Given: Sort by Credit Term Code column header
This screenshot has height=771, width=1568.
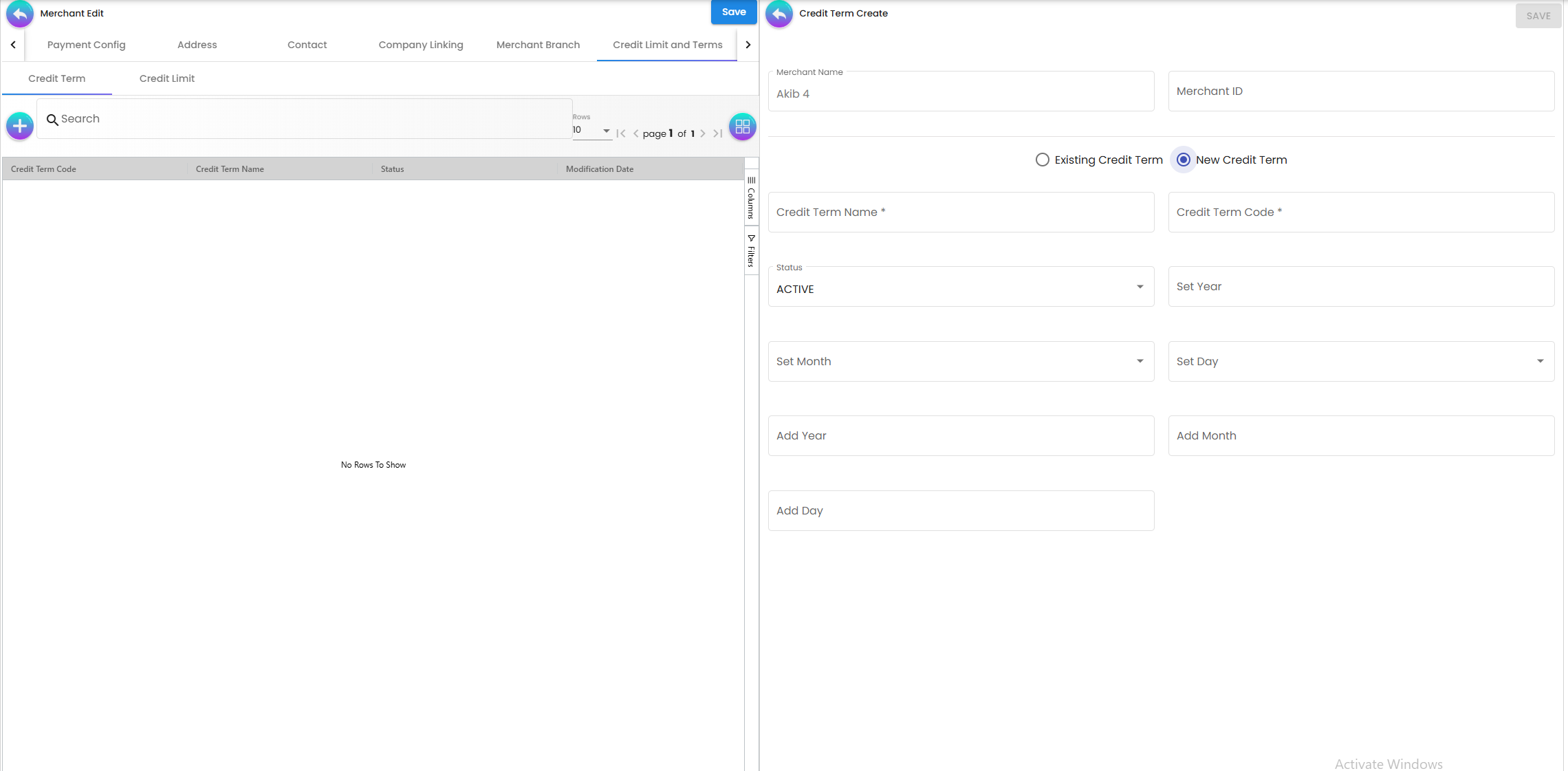Looking at the screenshot, I should [x=95, y=169].
